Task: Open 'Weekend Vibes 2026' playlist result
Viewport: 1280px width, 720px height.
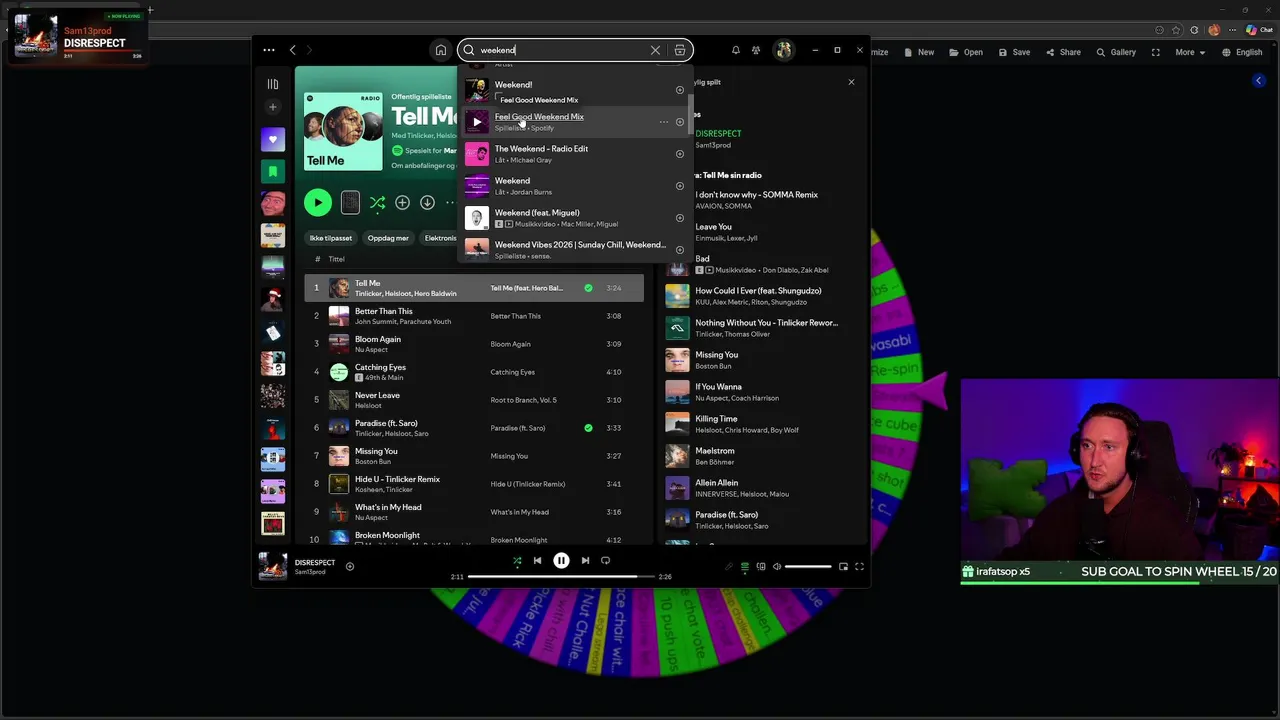Action: 575,249
